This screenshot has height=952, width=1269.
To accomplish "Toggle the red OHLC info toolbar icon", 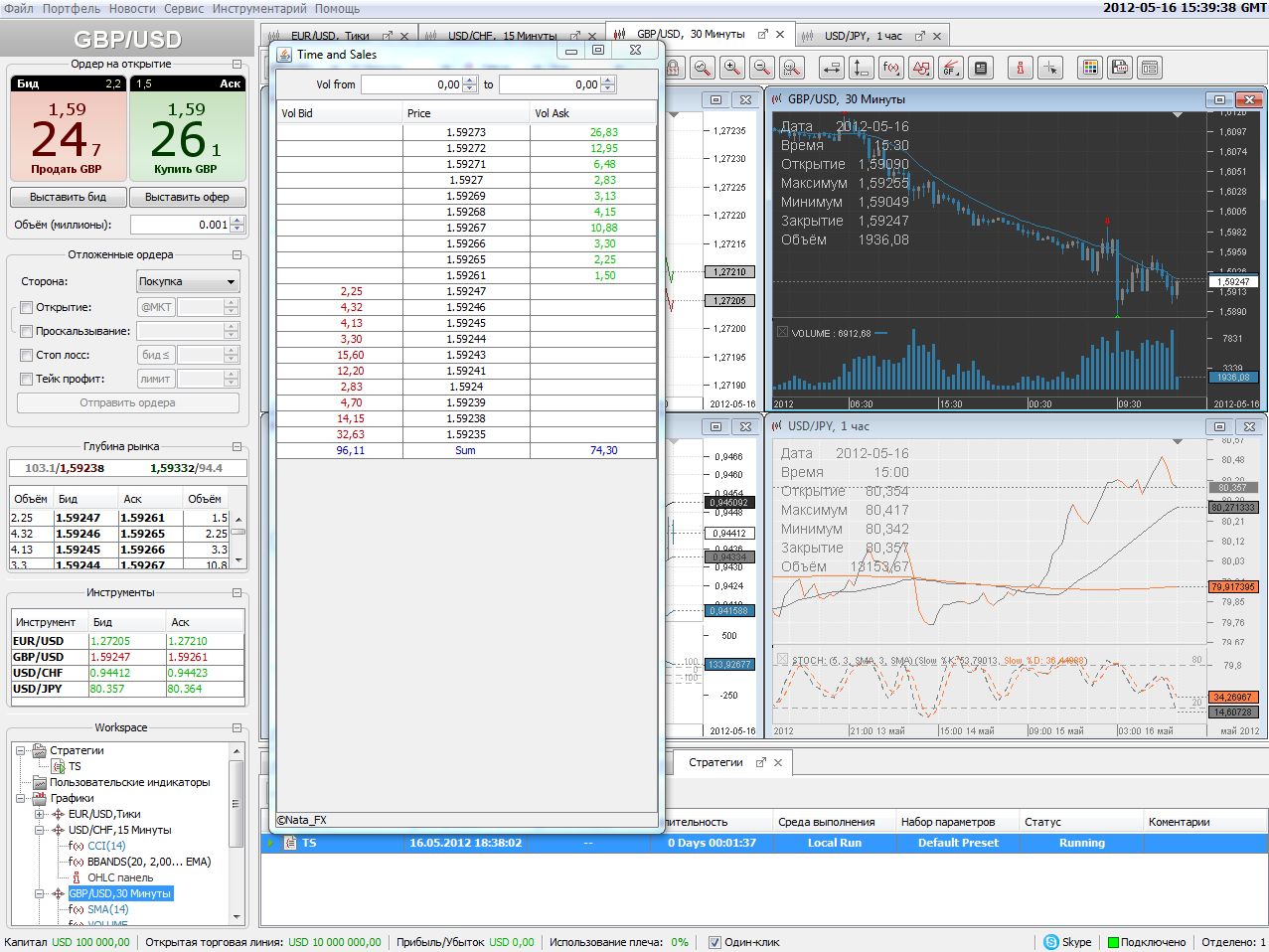I will [1021, 68].
